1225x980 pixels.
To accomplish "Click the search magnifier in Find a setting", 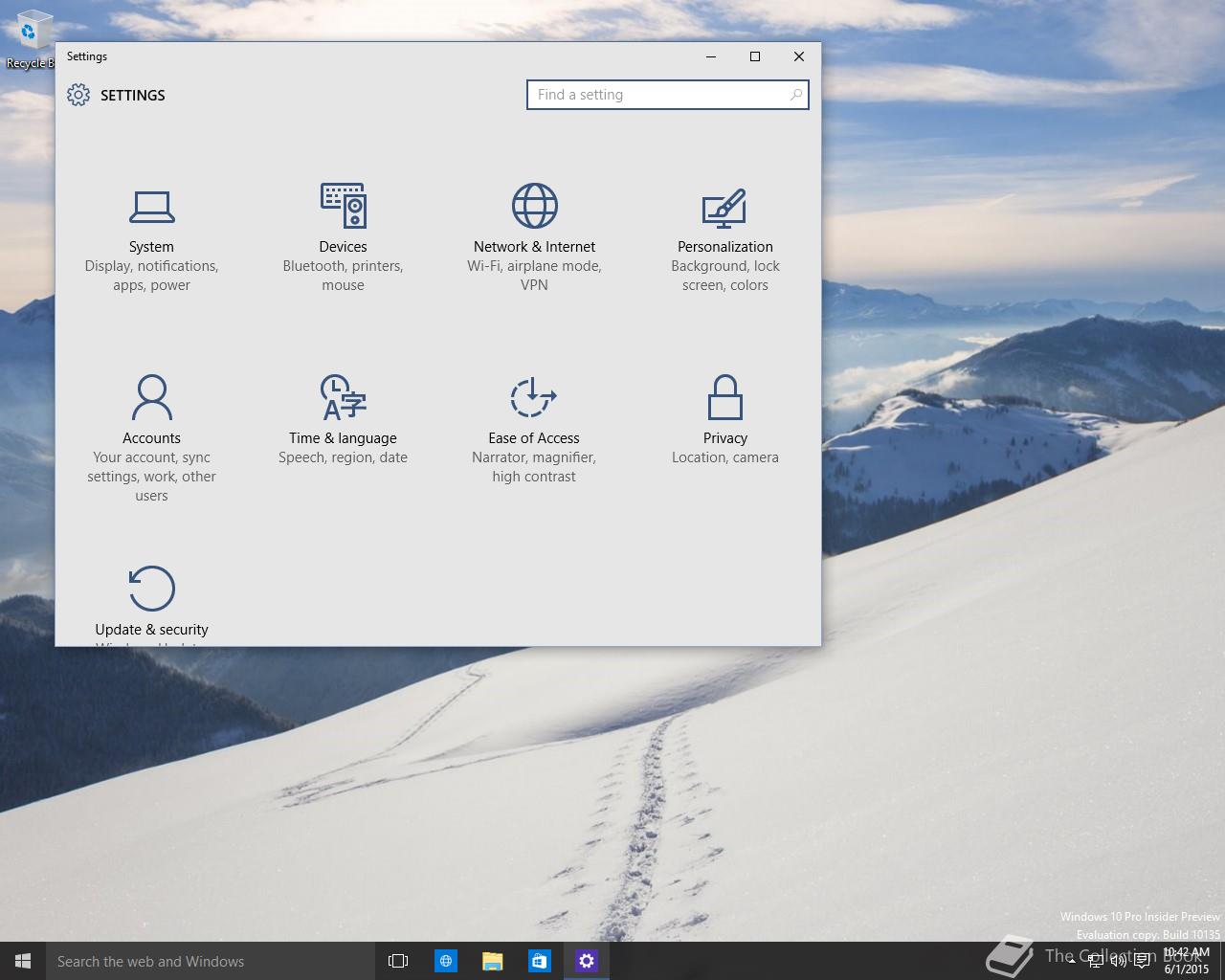I will click(795, 95).
